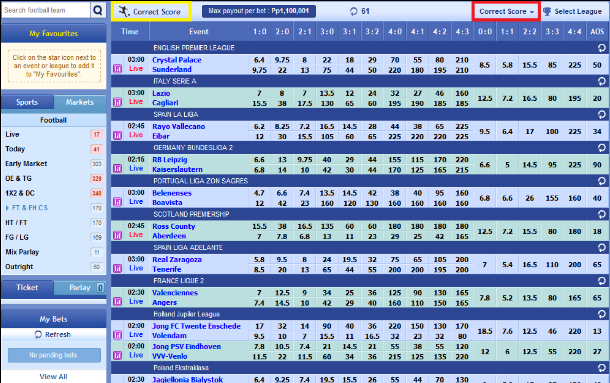Open stats icon for Belenenses match
Viewport: 610px width, 383px height.
point(117,202)
